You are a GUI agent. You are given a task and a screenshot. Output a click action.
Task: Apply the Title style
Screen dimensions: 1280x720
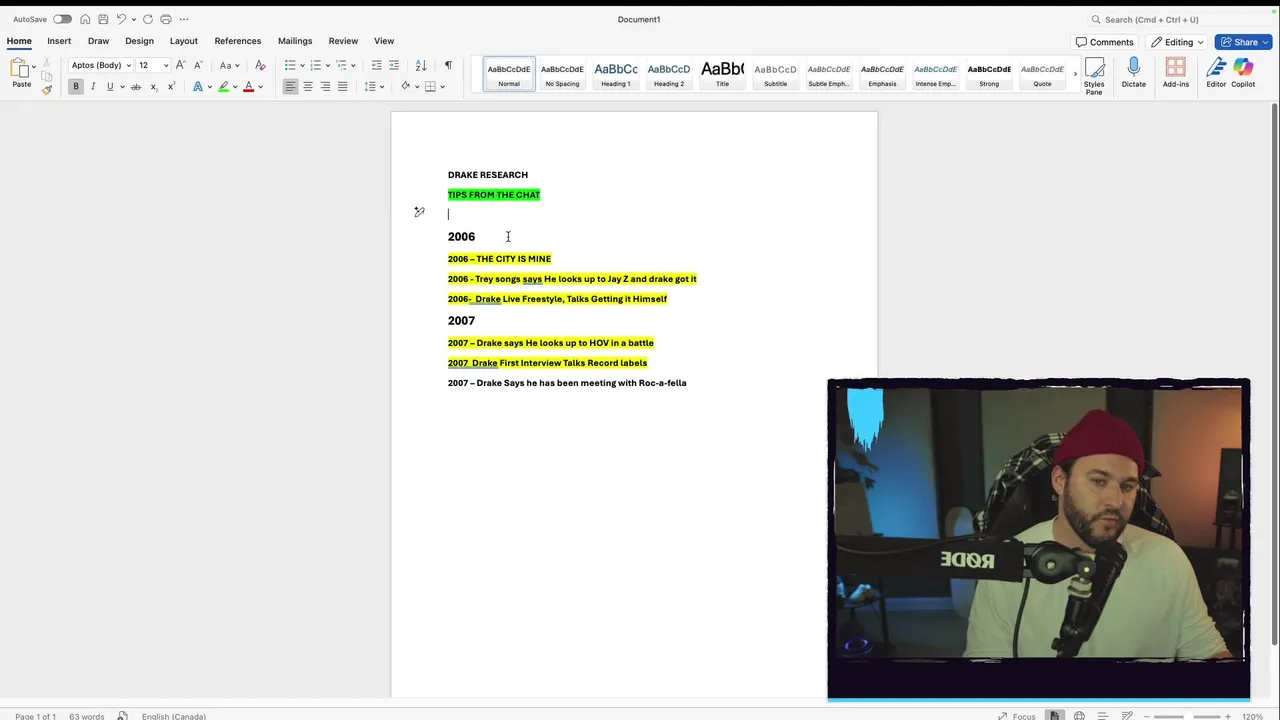pyautogui.click(x=722, y=74)
